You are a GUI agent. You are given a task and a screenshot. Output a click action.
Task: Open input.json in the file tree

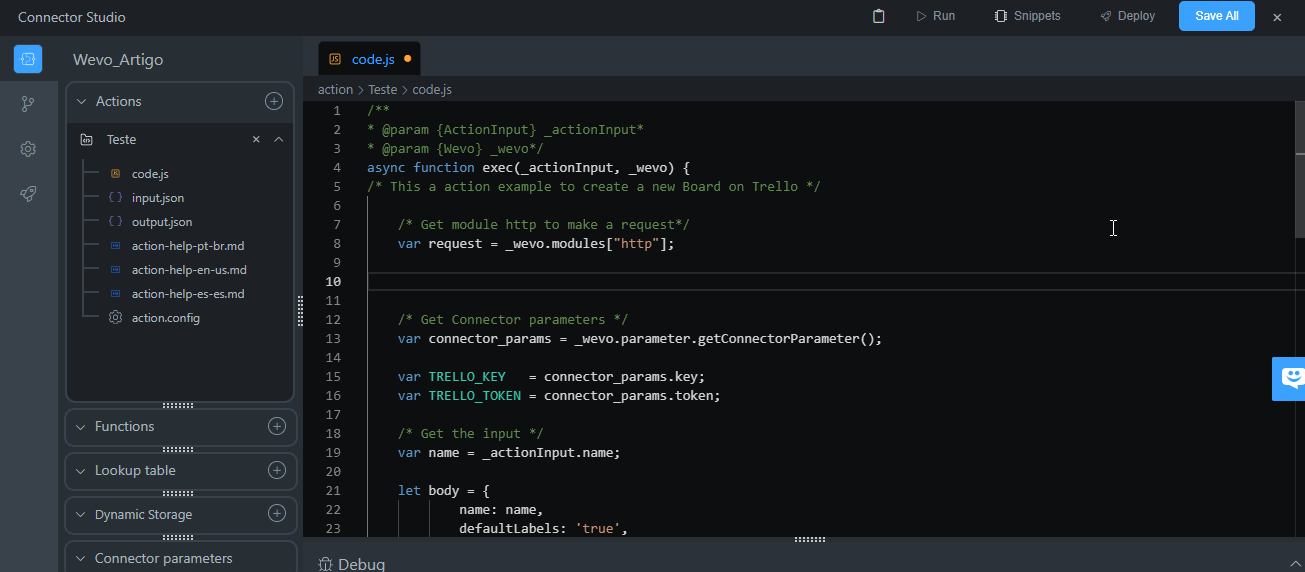[x=157, y=198]
